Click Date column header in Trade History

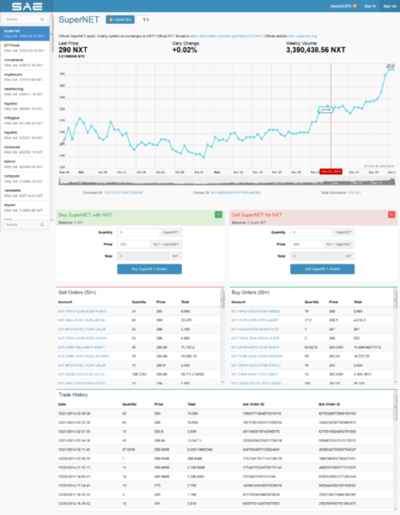coord(62,404)
